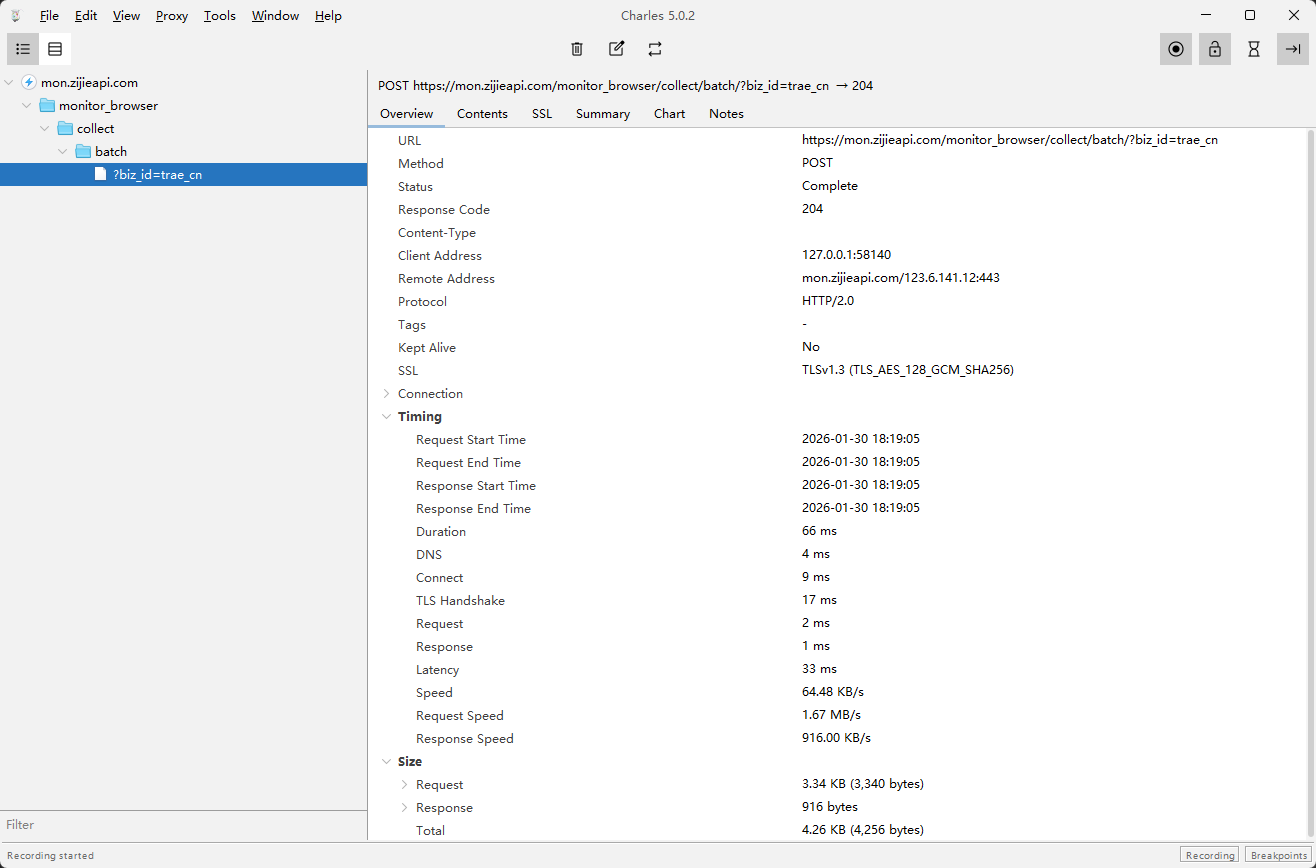Image resolution: width=1316 pixels, height=868 pixels.
Task: Click the Latency value 33 ms
Action: (x=819, y=669)
